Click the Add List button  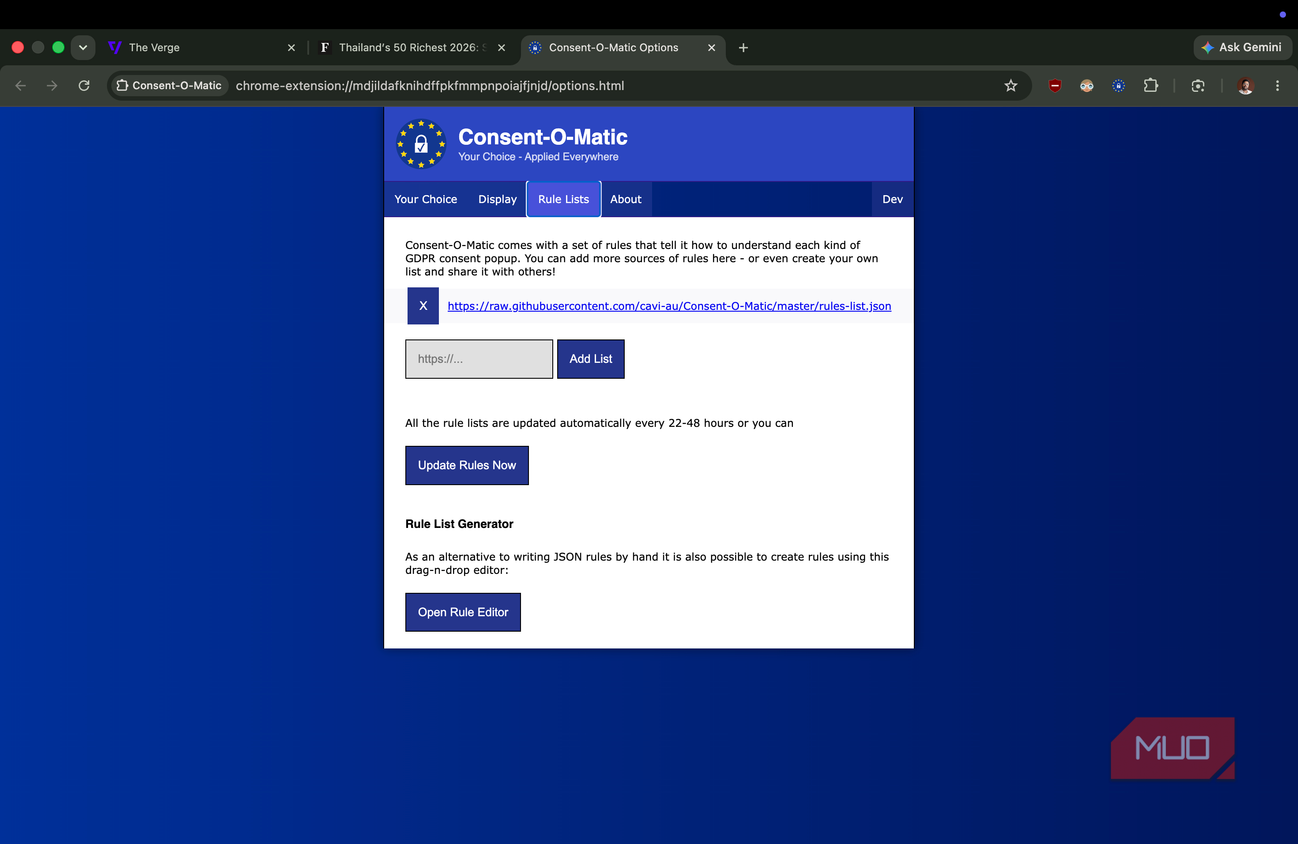tap(591, 359)
